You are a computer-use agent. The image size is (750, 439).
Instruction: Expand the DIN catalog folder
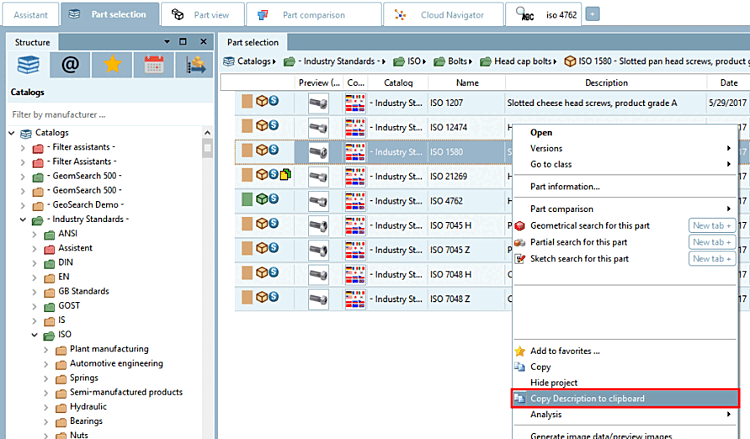[x=34, y=263]
